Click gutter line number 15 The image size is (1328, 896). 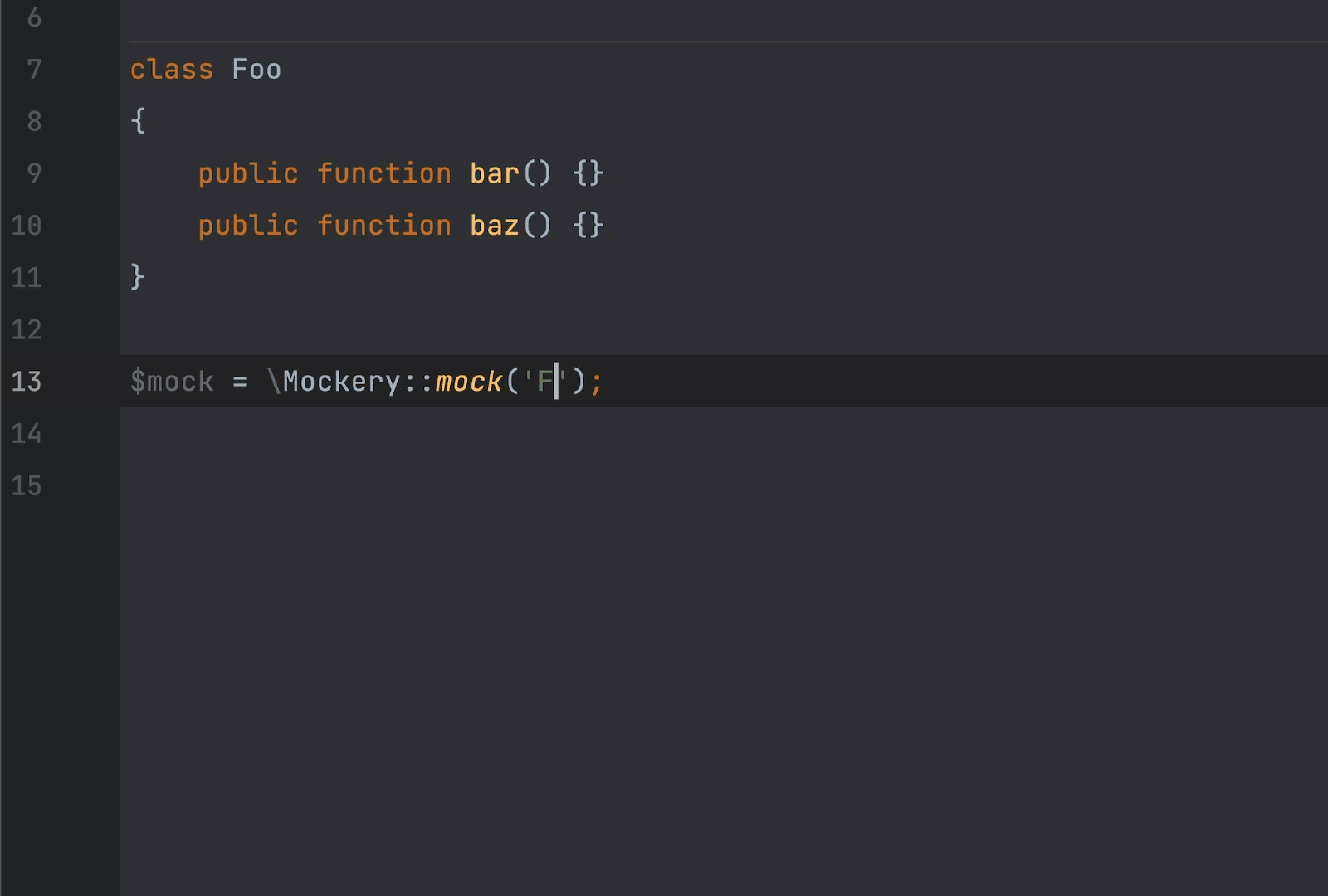[27, 485]
